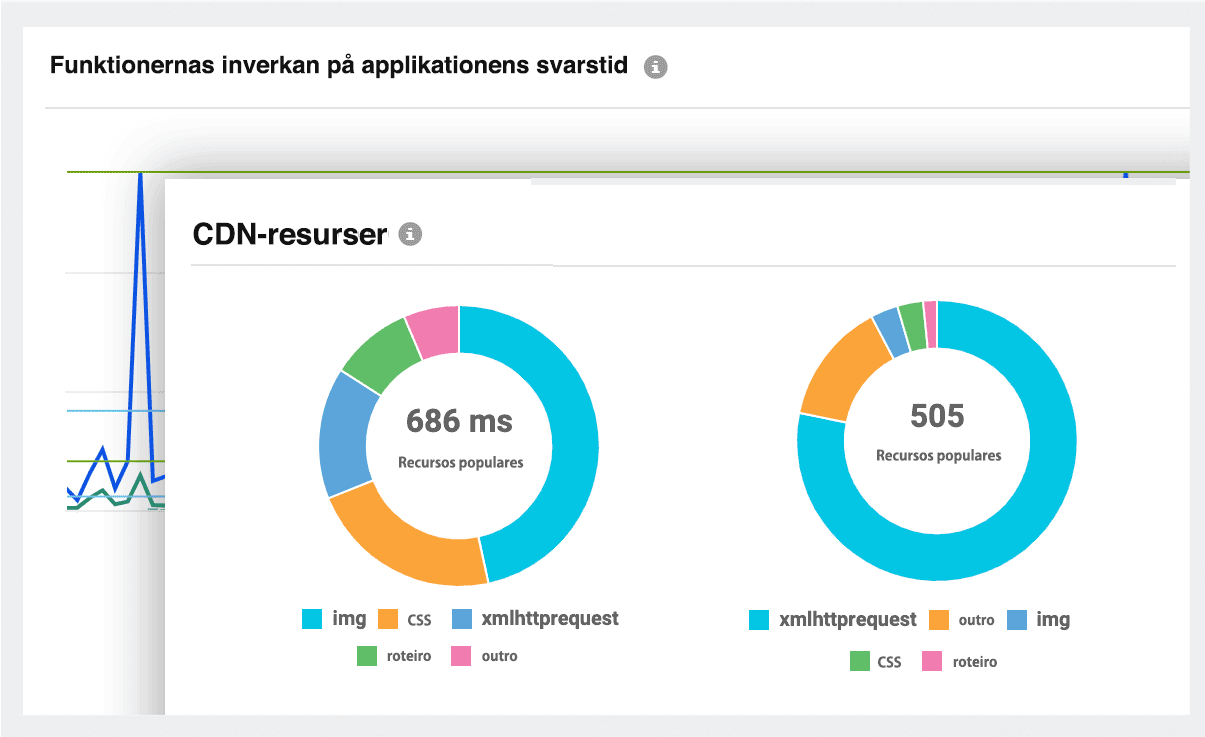Click the 'Funktionernas inverkan' title heading
Image resolution: width=1205 pixels, height=737 pixels.
point(340,65)
